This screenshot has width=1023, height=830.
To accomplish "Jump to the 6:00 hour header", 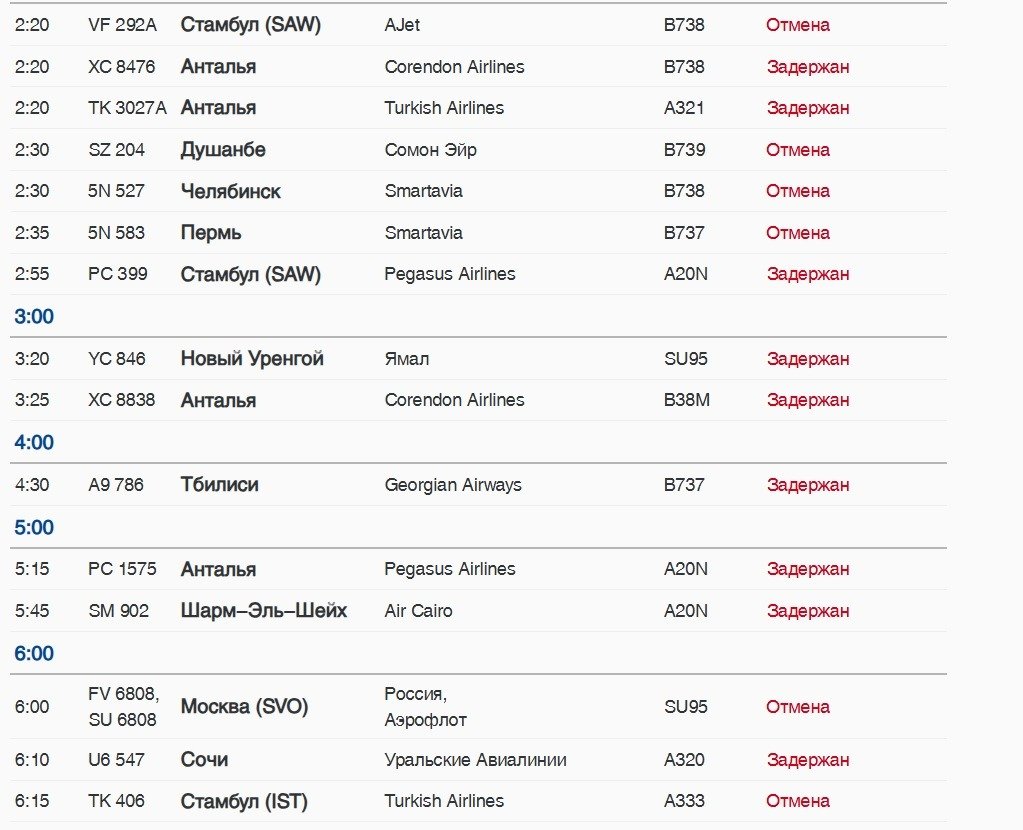I will click(34, 654).
